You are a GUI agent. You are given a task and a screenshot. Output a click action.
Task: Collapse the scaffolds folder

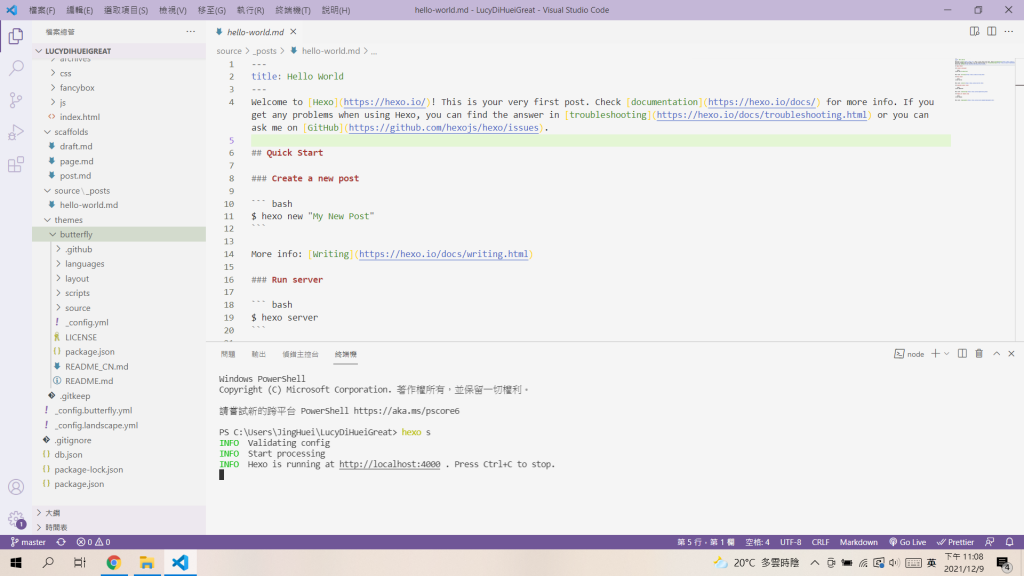pos(119,132)
